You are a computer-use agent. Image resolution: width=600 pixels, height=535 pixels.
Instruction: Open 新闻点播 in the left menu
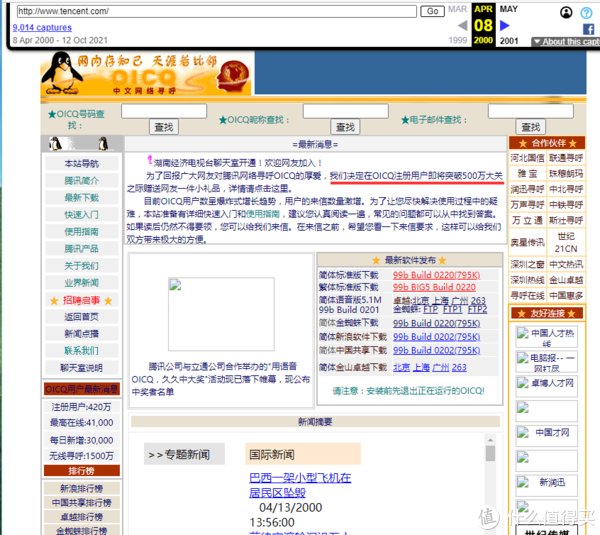[x=82, y=334]
